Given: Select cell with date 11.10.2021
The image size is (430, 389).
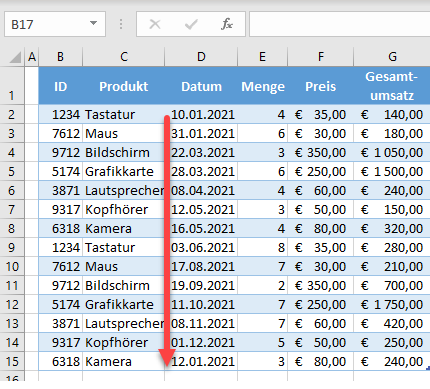Looking at the screenshot, I should 201,304.
